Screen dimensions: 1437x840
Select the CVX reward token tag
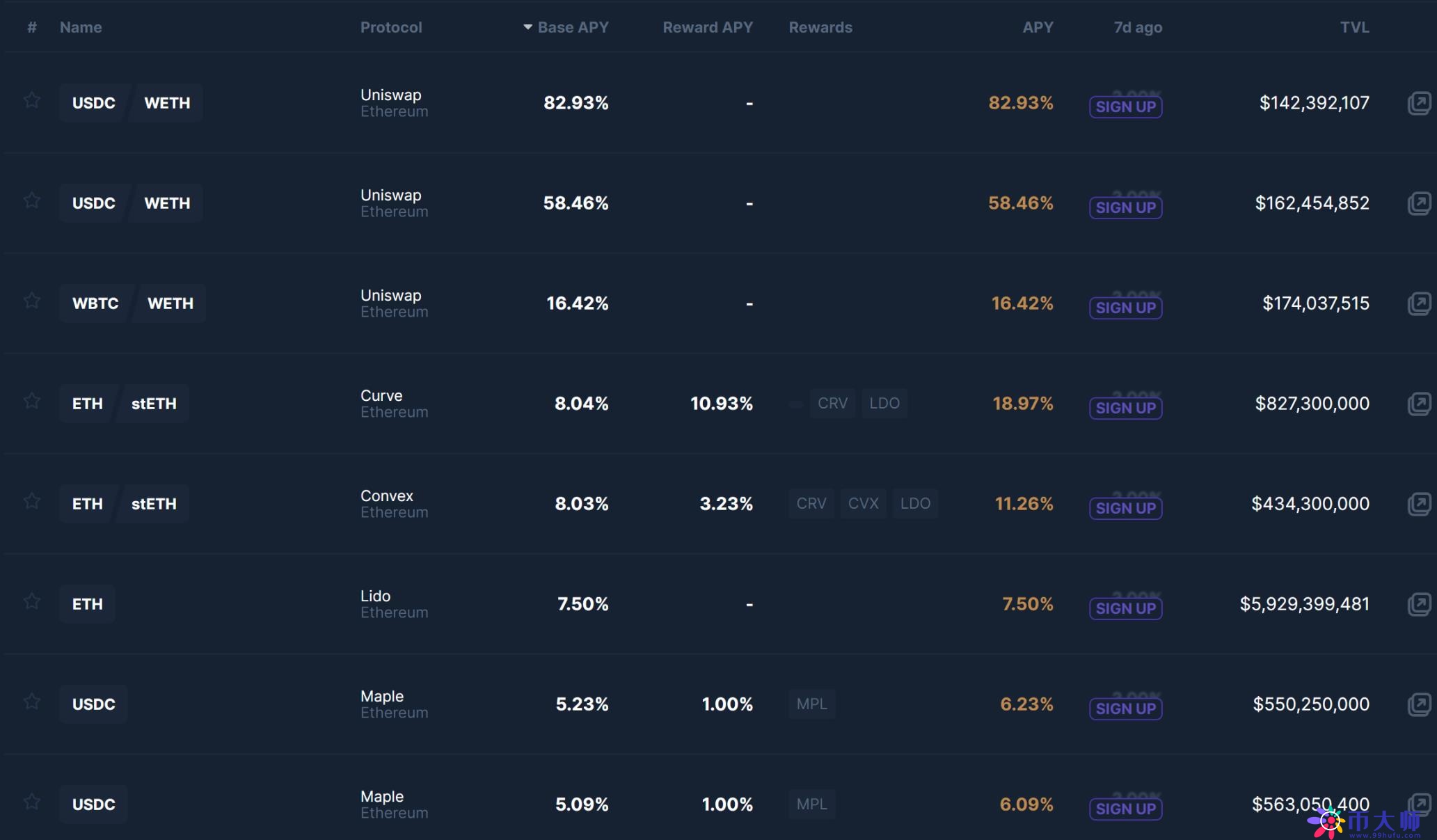[x=863, y=503]
